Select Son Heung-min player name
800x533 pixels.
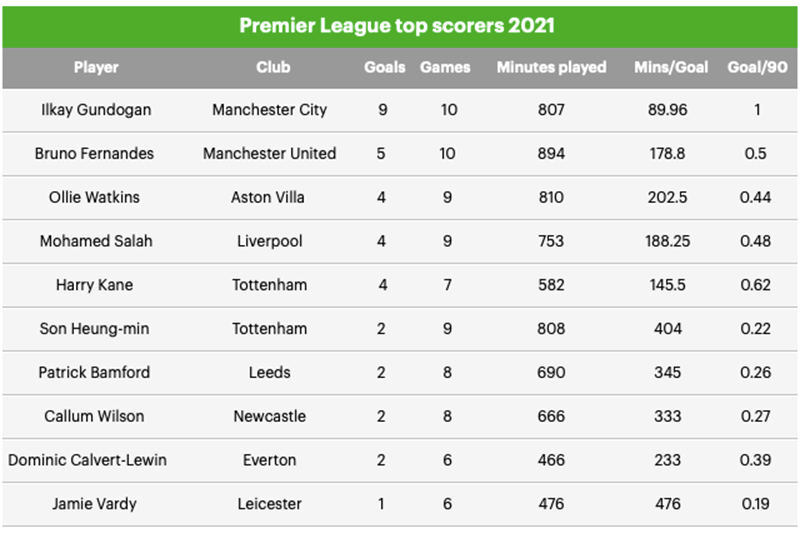pyautogui.click(x=95, y=328)
